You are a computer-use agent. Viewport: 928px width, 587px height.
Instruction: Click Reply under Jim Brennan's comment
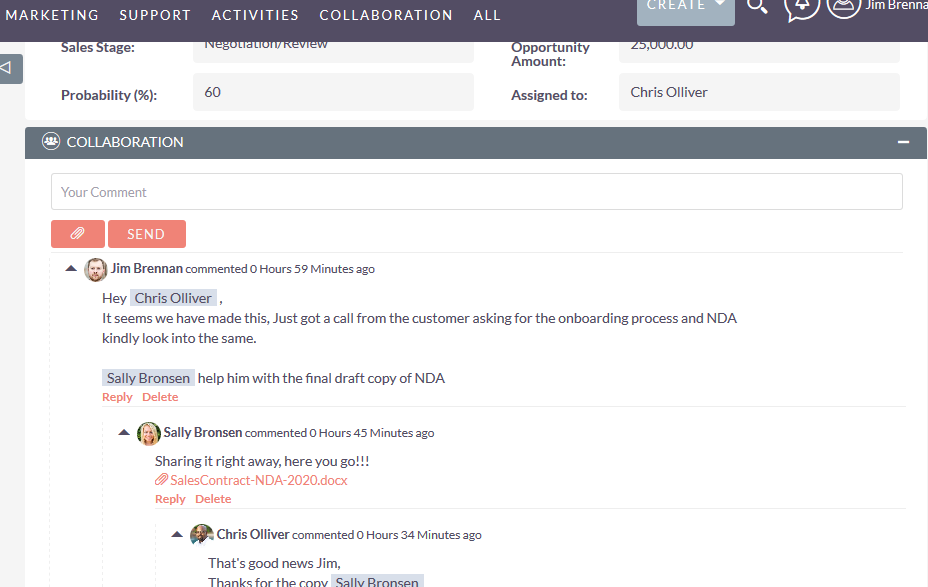[x=117, y=397]
